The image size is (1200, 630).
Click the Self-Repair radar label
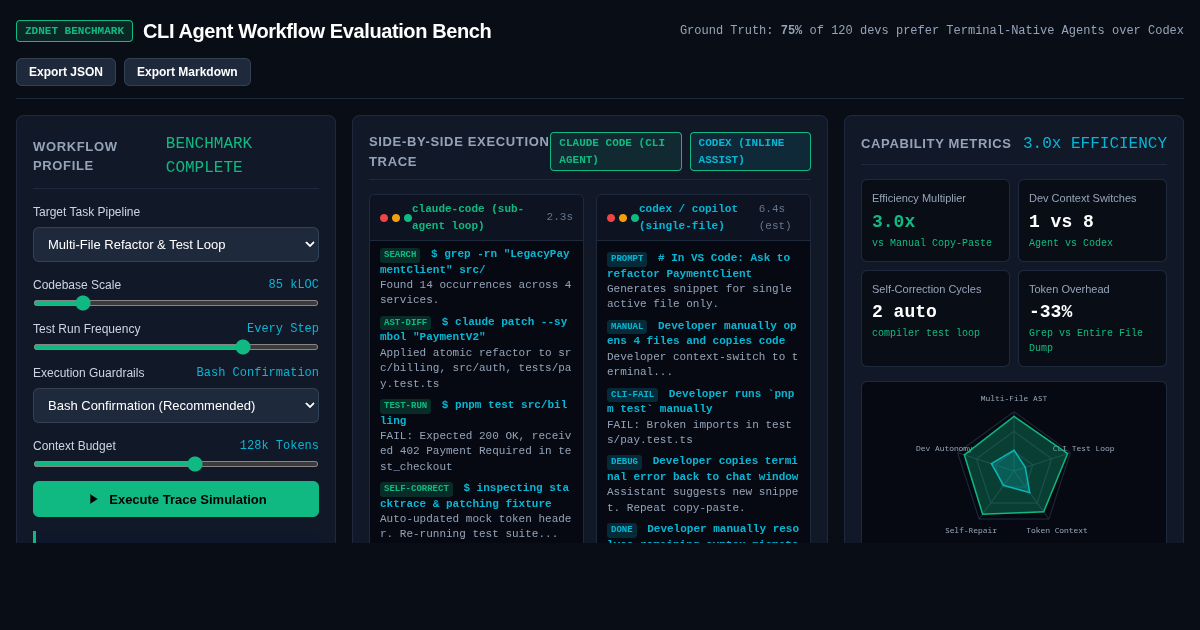point(971,530)
